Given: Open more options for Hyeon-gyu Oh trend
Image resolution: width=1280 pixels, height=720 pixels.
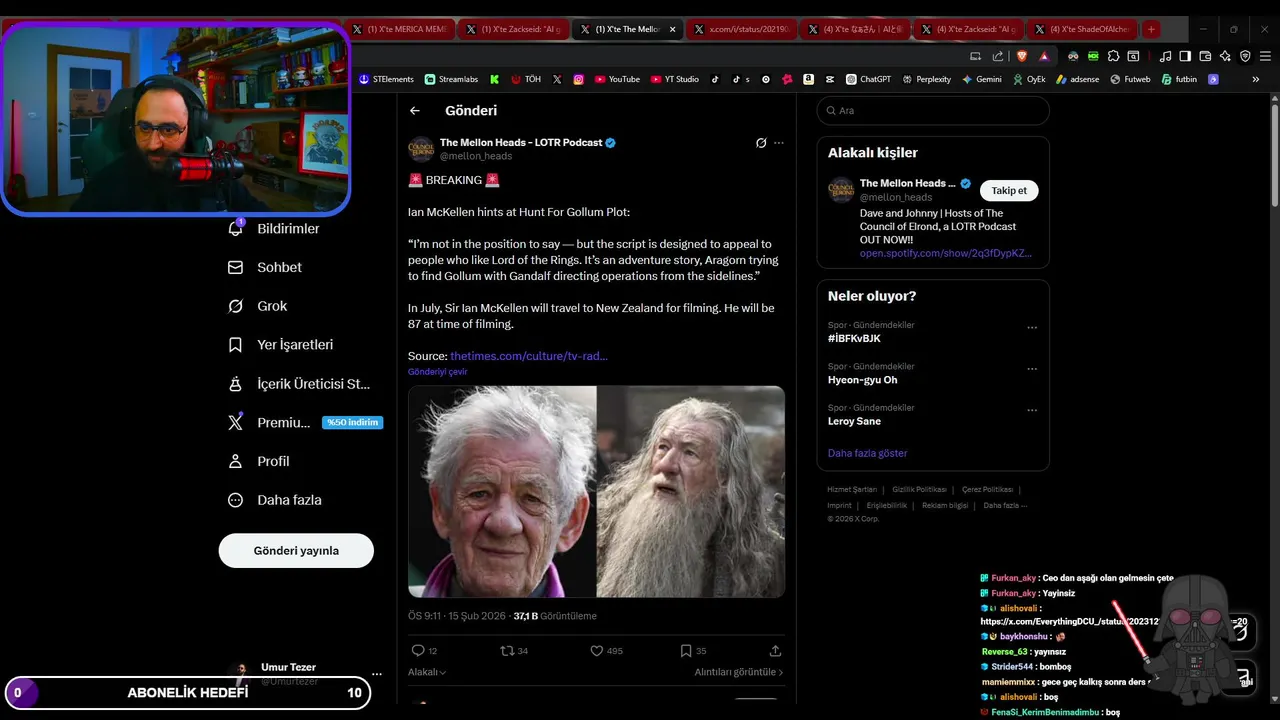Looking at the screenshot, I should pos(1032,369).
